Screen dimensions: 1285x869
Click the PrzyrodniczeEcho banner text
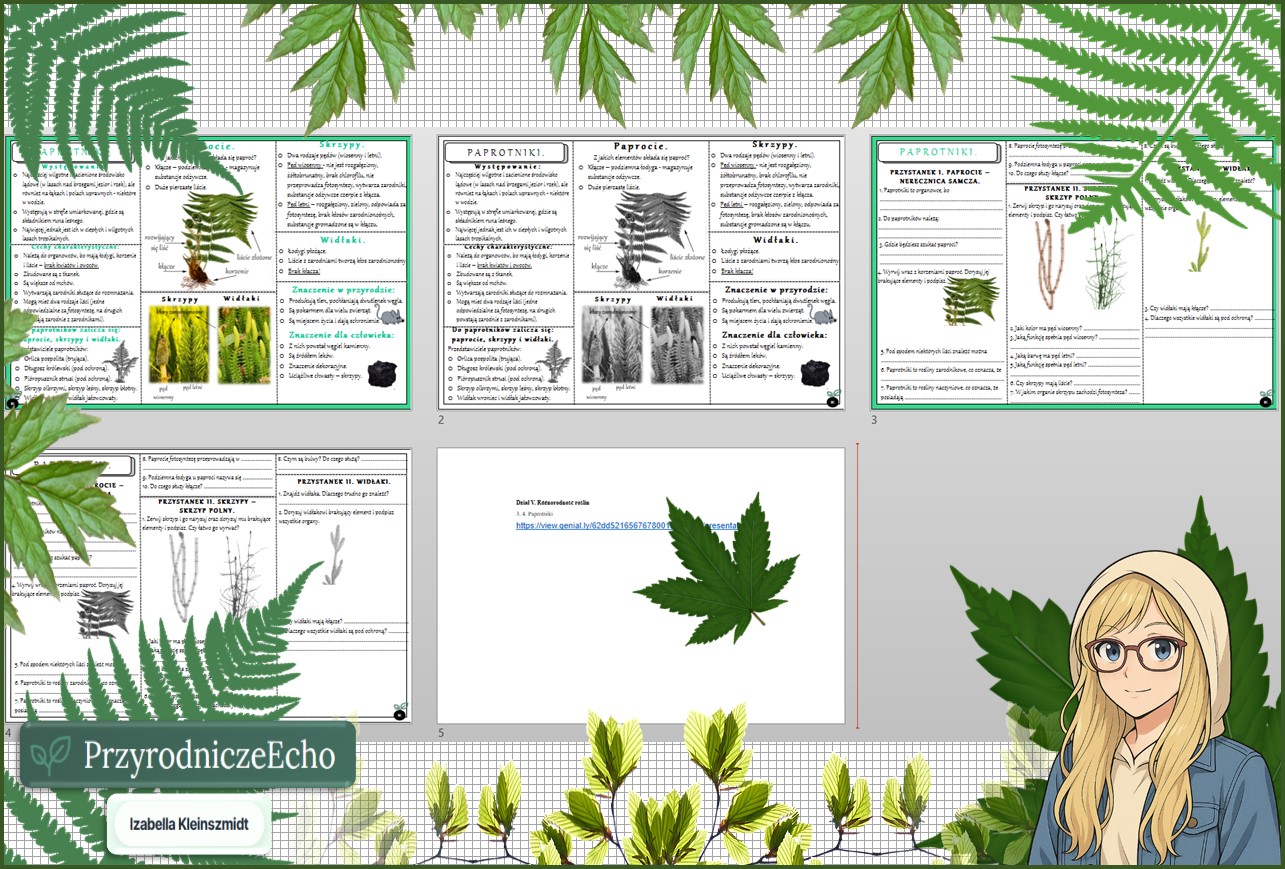click(209, 756)
